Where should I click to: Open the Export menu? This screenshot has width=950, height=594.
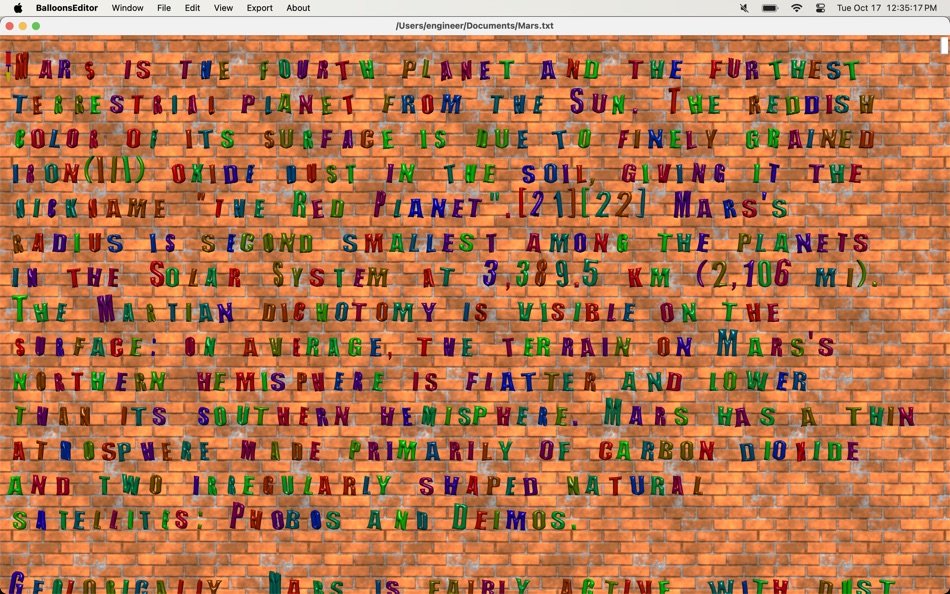pos(259,8)
